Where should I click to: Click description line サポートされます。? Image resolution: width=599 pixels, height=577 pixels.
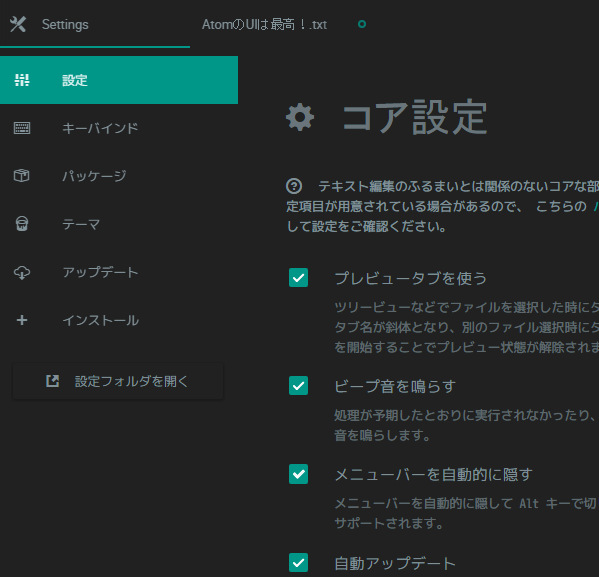point(389,523)
